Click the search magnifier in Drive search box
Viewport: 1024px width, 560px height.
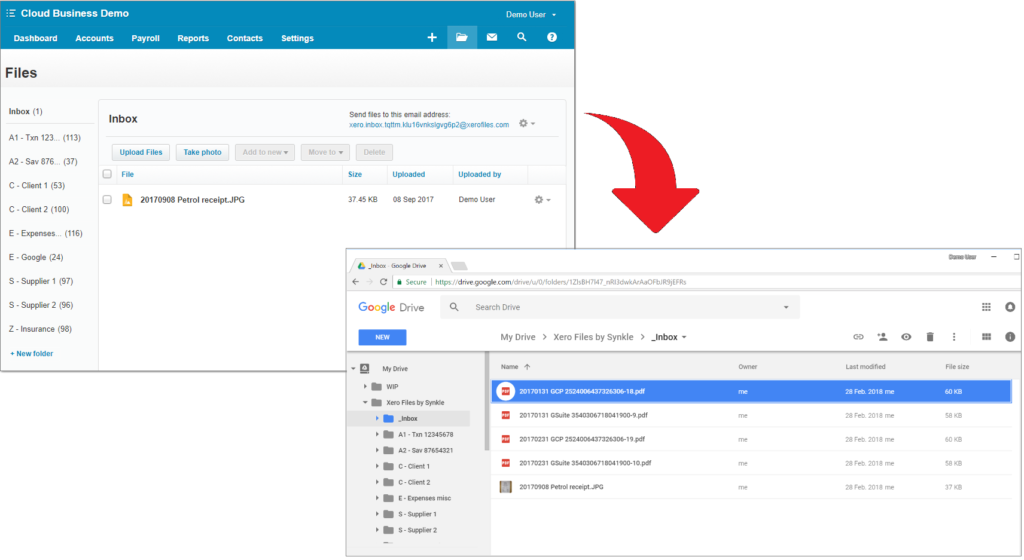point(454,307)
